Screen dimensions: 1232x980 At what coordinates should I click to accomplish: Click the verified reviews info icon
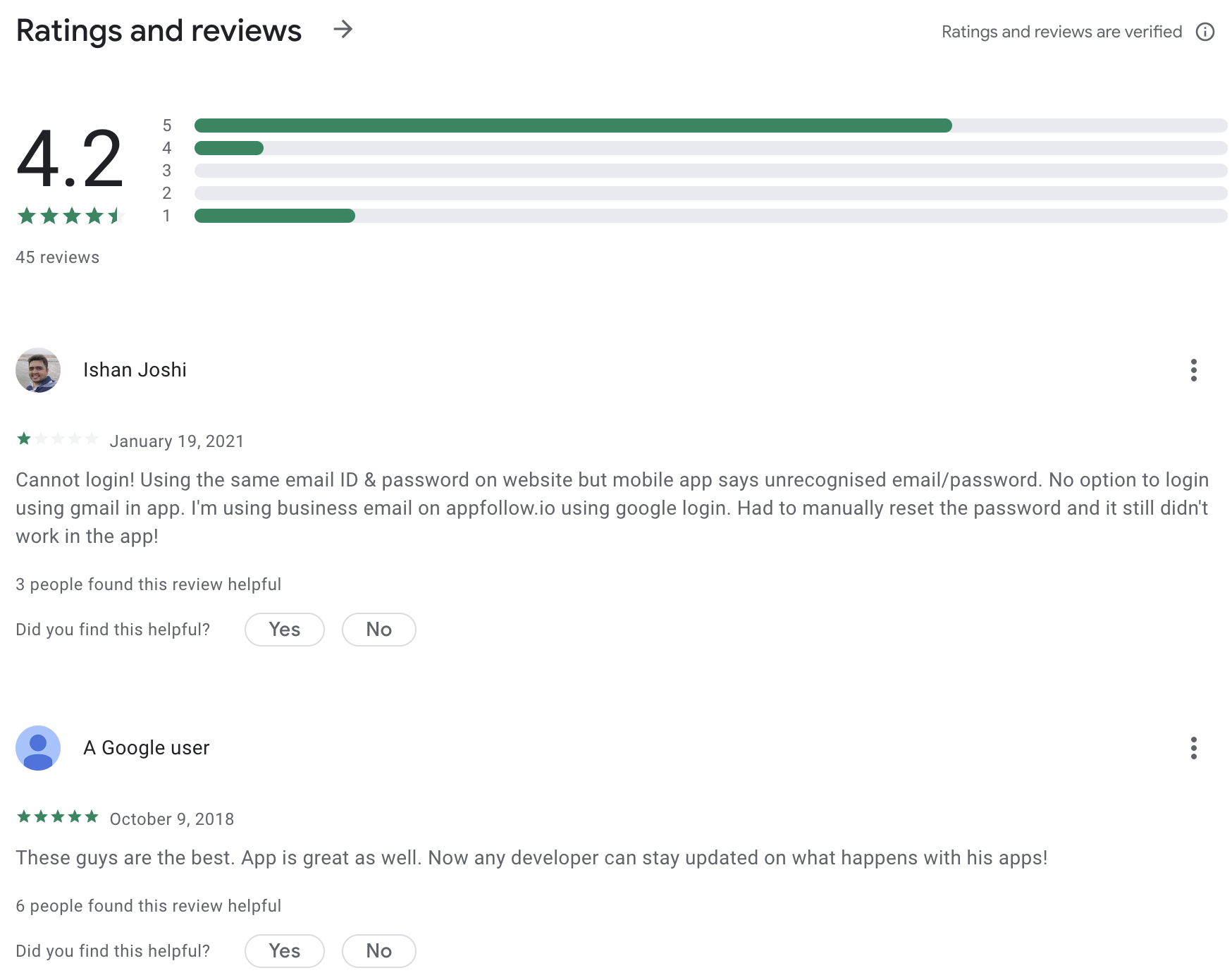click(1205, 32)
